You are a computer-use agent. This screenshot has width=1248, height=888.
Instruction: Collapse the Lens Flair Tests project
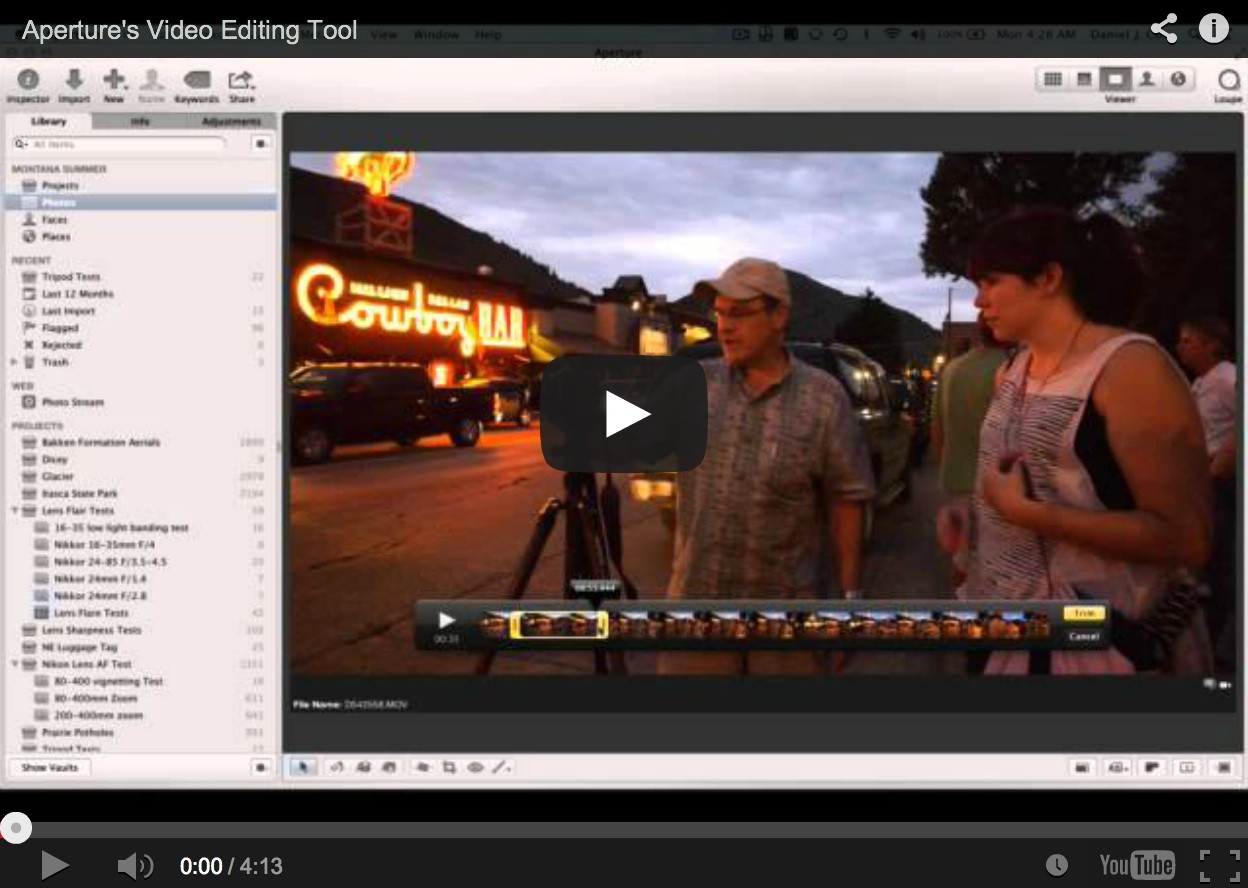click(x=14, y=510)
